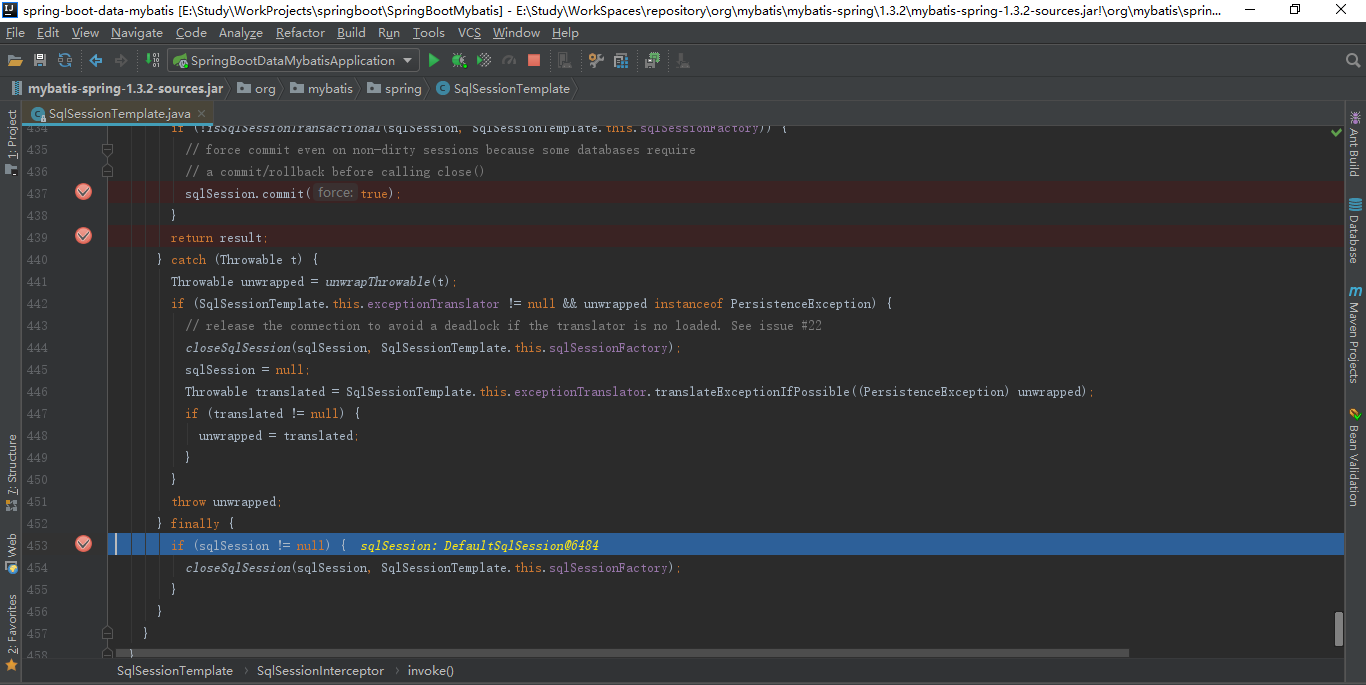The image size is (1366, 685).
Task: Click the mybatis-spring-1.3.2-sources.jar breadcrumb
Action: click(118, 89)
